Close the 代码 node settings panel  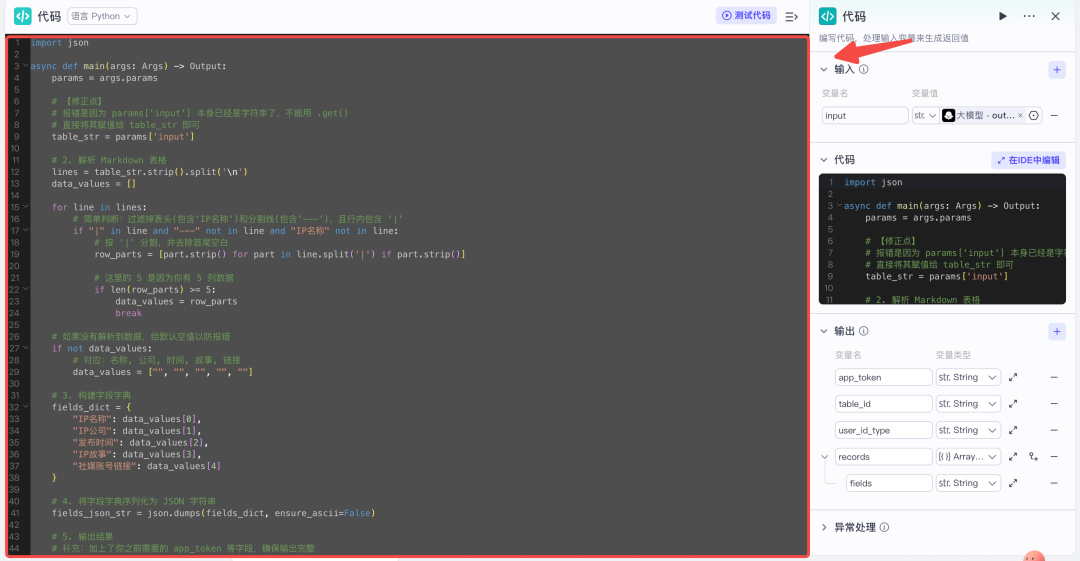click(x=1055, y=16)
